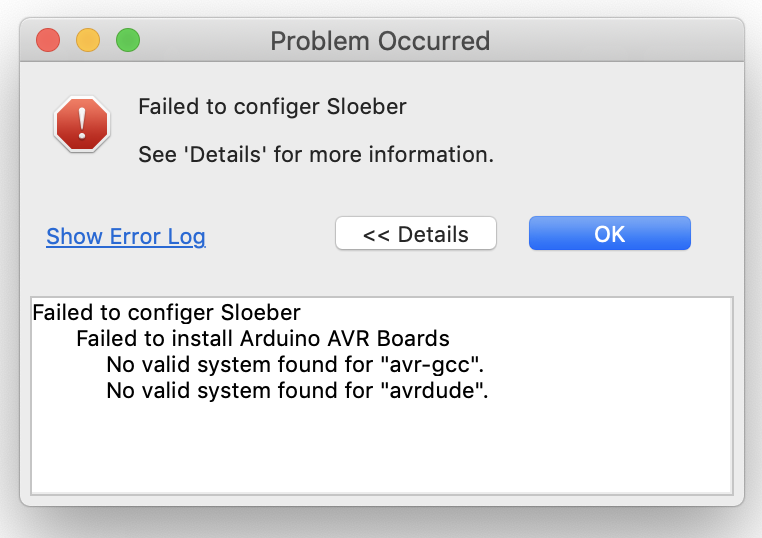This screenshot has width=762, height=538.
Task: Open the Show Error Log link
Action: 126,237
